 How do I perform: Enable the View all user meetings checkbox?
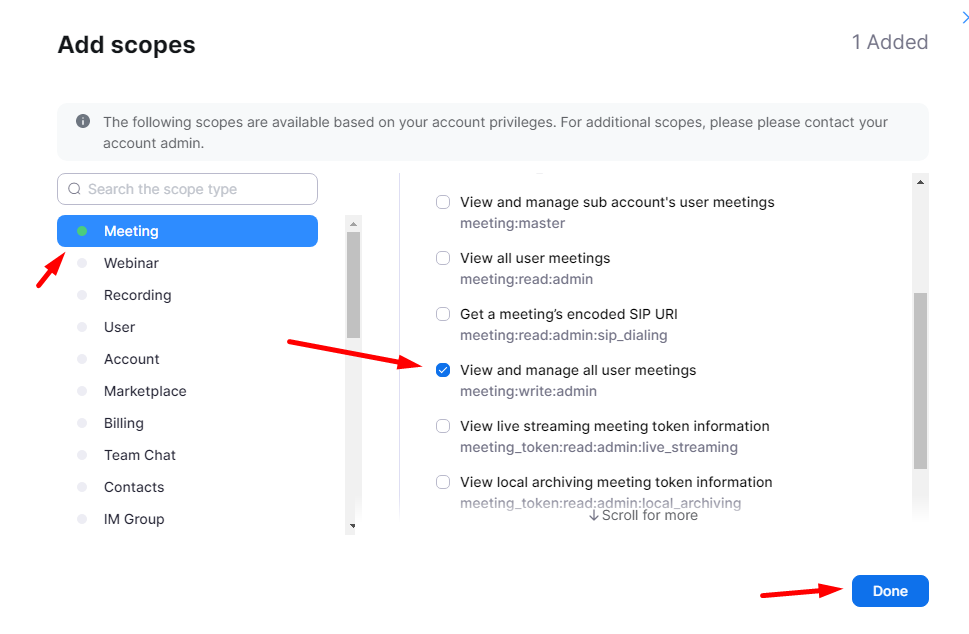443,258
